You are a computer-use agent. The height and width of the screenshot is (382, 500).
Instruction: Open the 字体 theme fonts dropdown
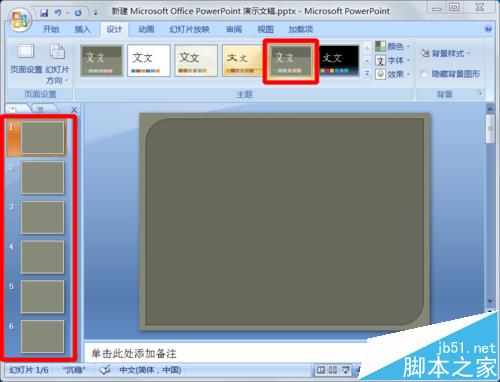pyautogui.click(x=392, y=60)
